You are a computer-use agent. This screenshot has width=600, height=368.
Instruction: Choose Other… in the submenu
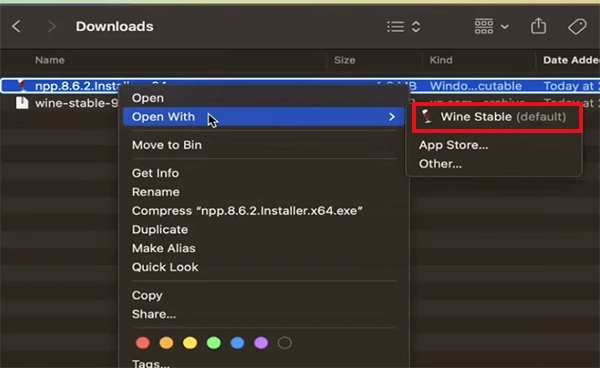click(440, 164)
